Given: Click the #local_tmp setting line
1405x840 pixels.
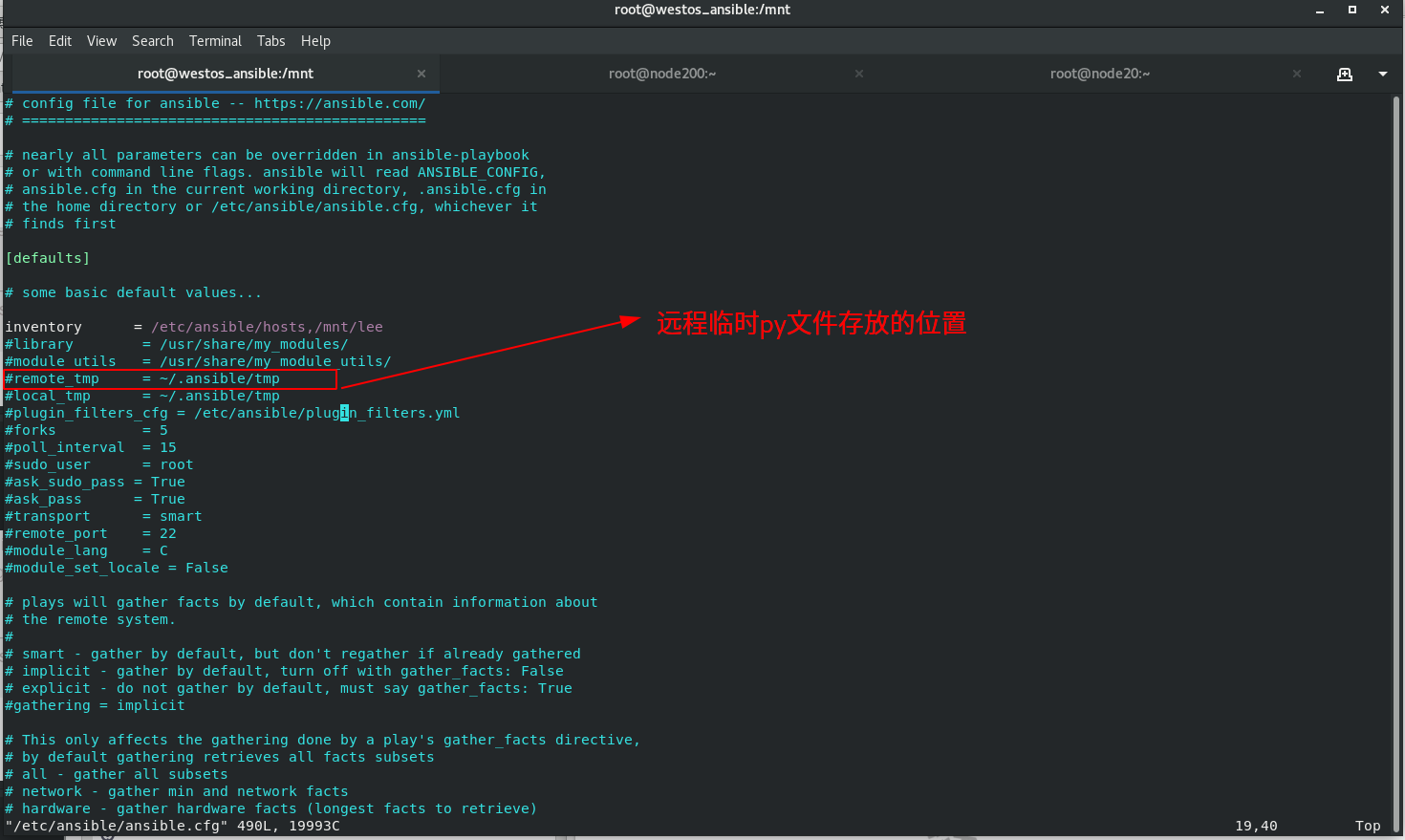Looking at the screenshot, I should point(142,396).
